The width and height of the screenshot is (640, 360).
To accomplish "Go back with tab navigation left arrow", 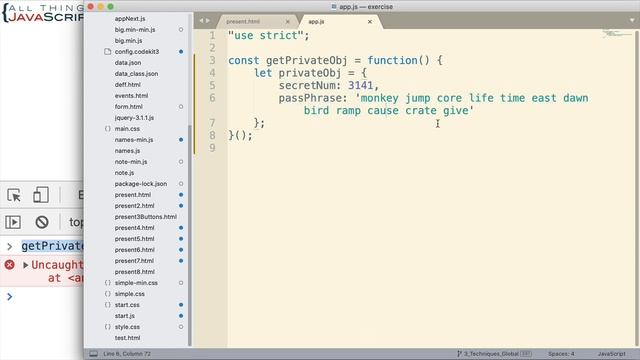I will [x=201, y=21].
